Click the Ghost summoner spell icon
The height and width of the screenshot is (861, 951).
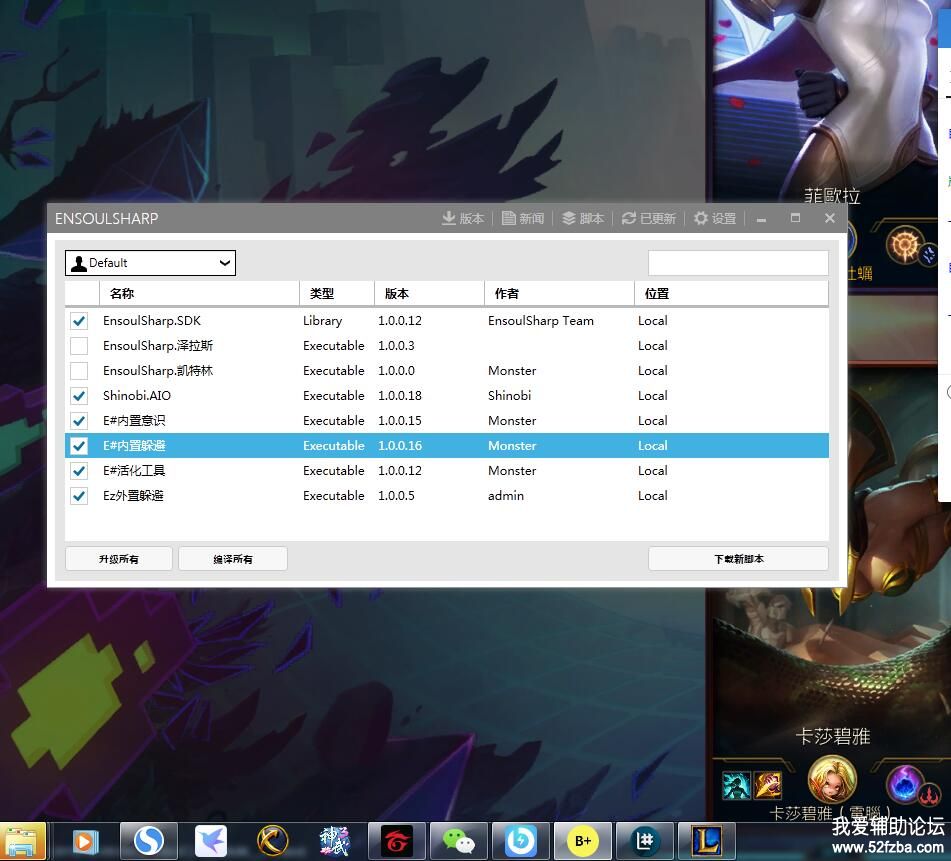click(x=737, y=786)
